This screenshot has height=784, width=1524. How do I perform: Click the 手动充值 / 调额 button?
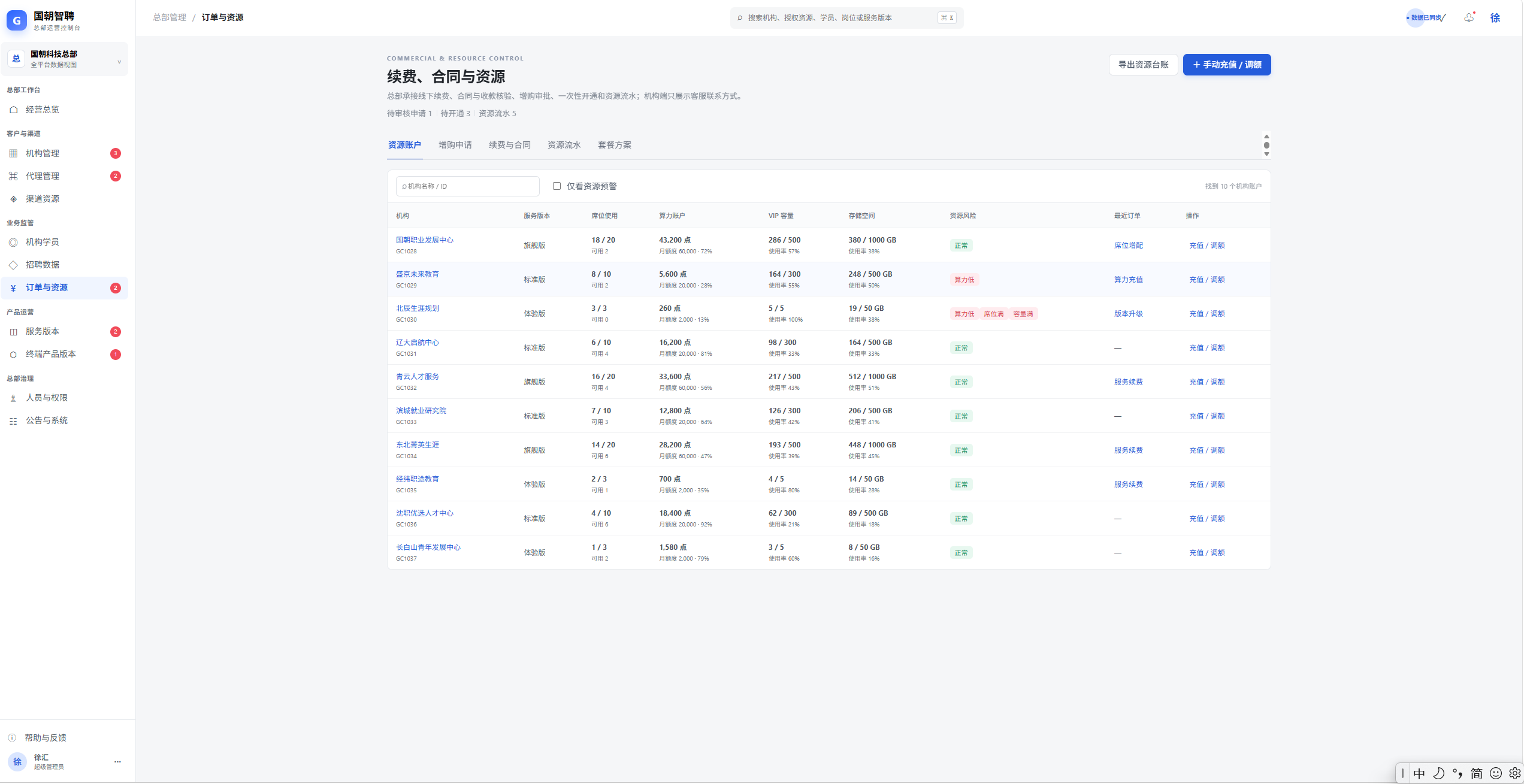(1227, 65)
